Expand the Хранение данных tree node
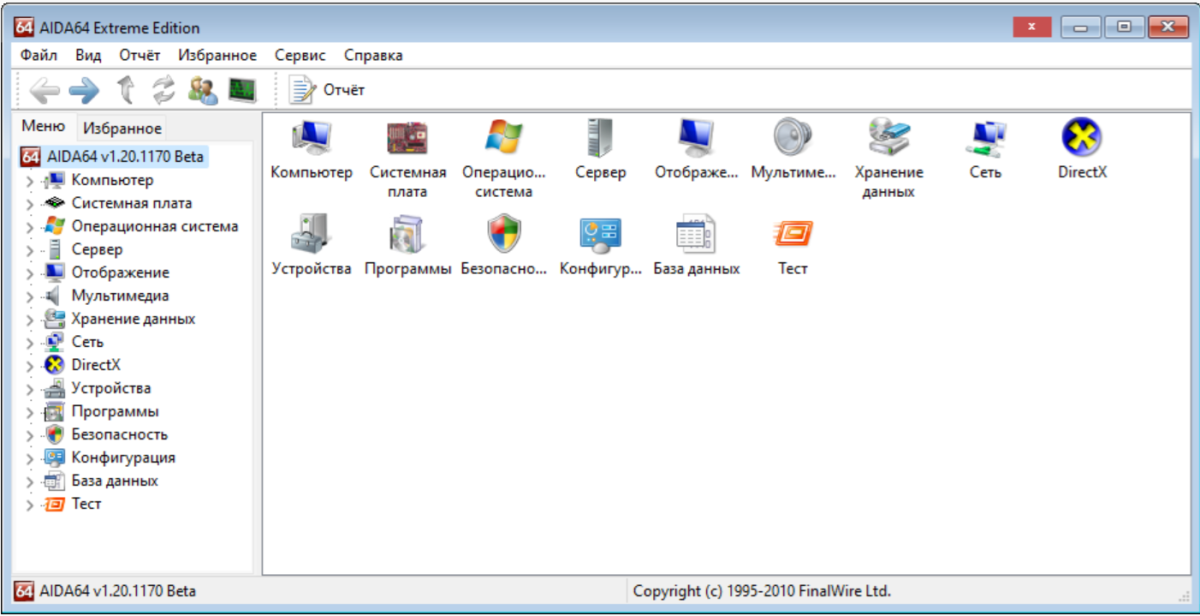Screen dimensions: 1200x616 30,320
